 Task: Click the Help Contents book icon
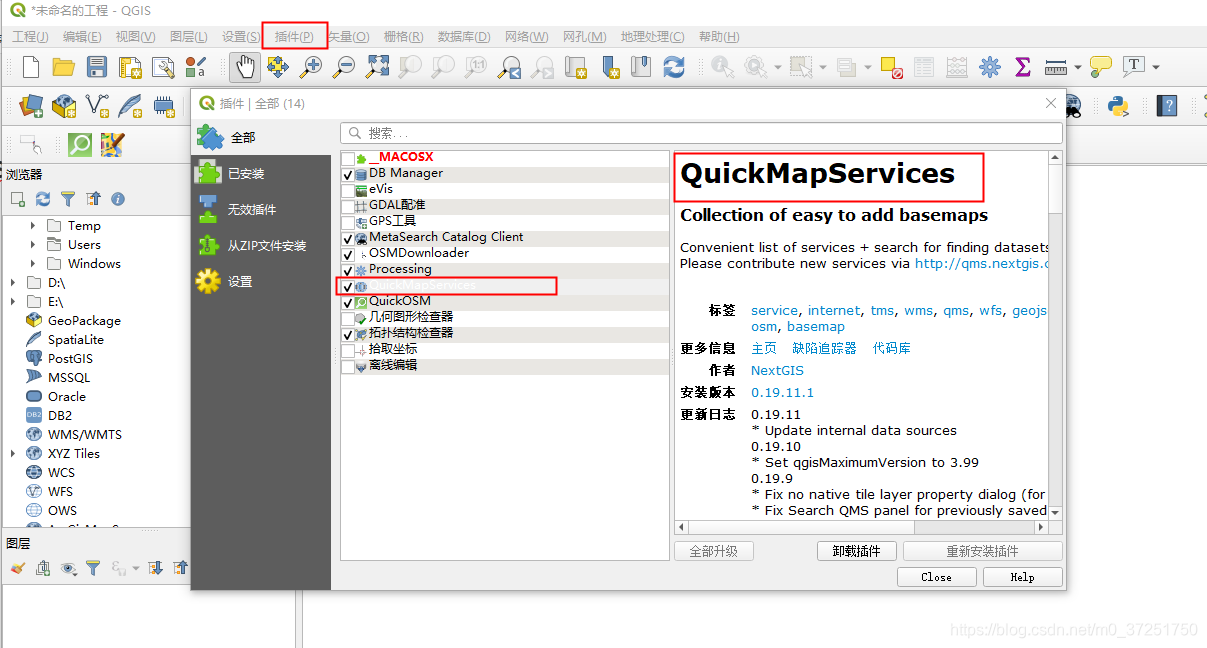click(1166, 105)
